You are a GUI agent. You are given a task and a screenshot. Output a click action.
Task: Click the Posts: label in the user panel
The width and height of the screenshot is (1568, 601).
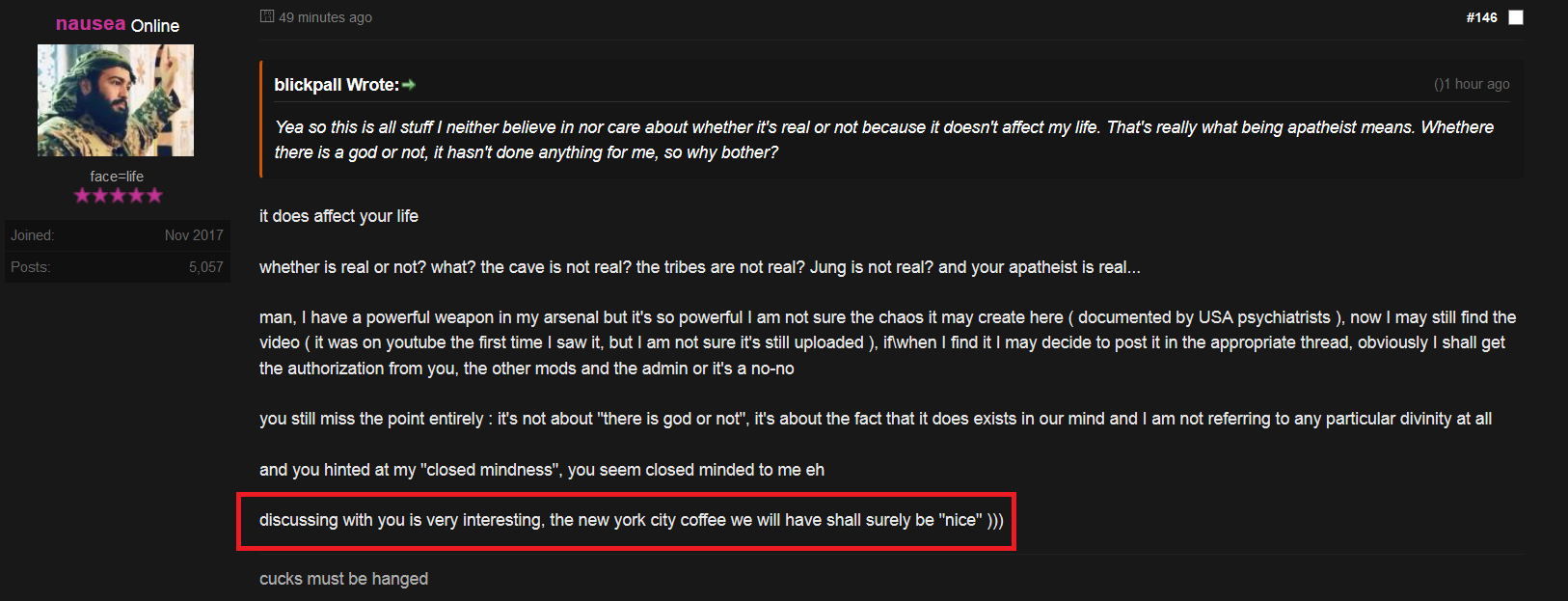click(x=30, y=267)
